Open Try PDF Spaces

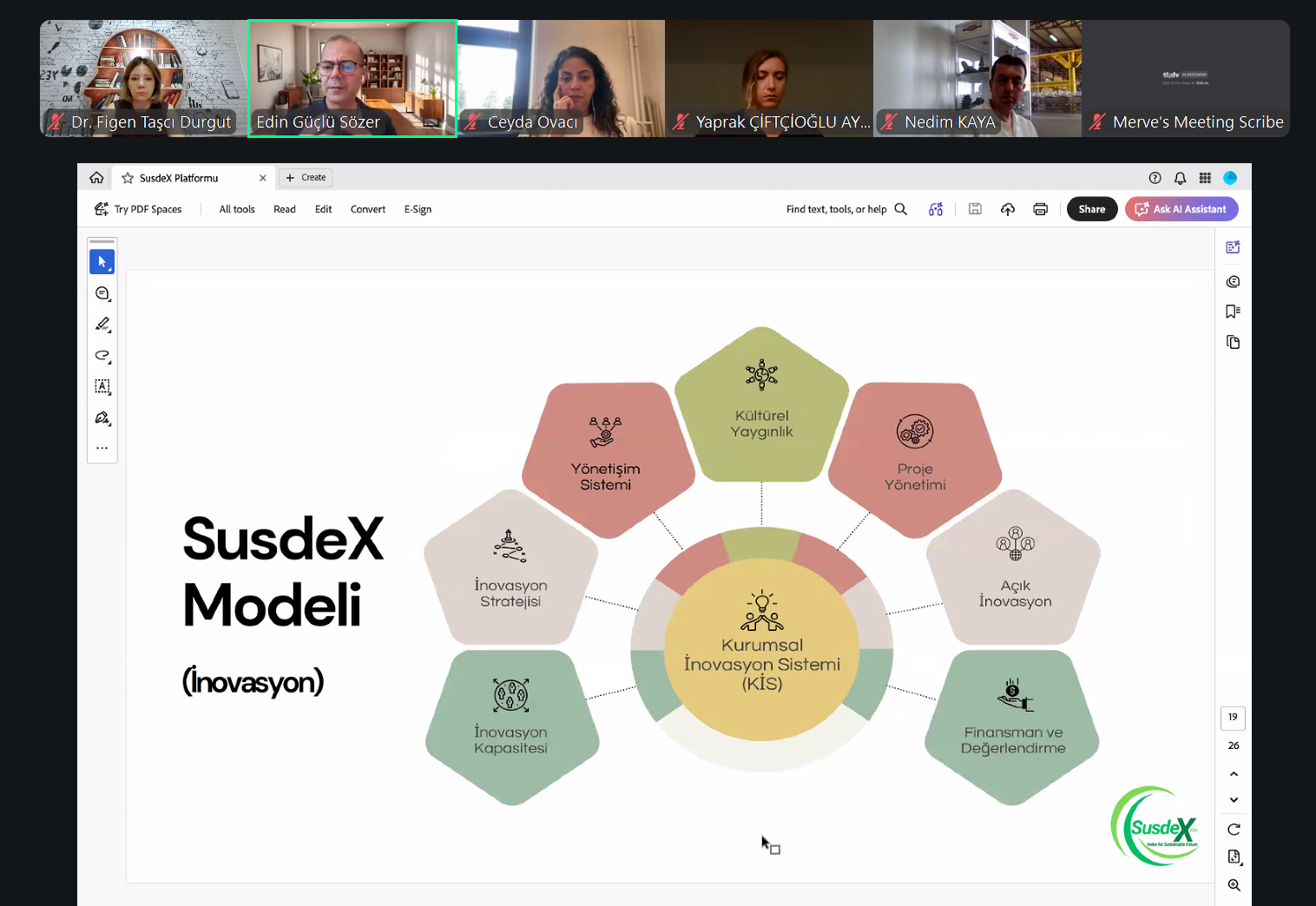pos(138,209)
